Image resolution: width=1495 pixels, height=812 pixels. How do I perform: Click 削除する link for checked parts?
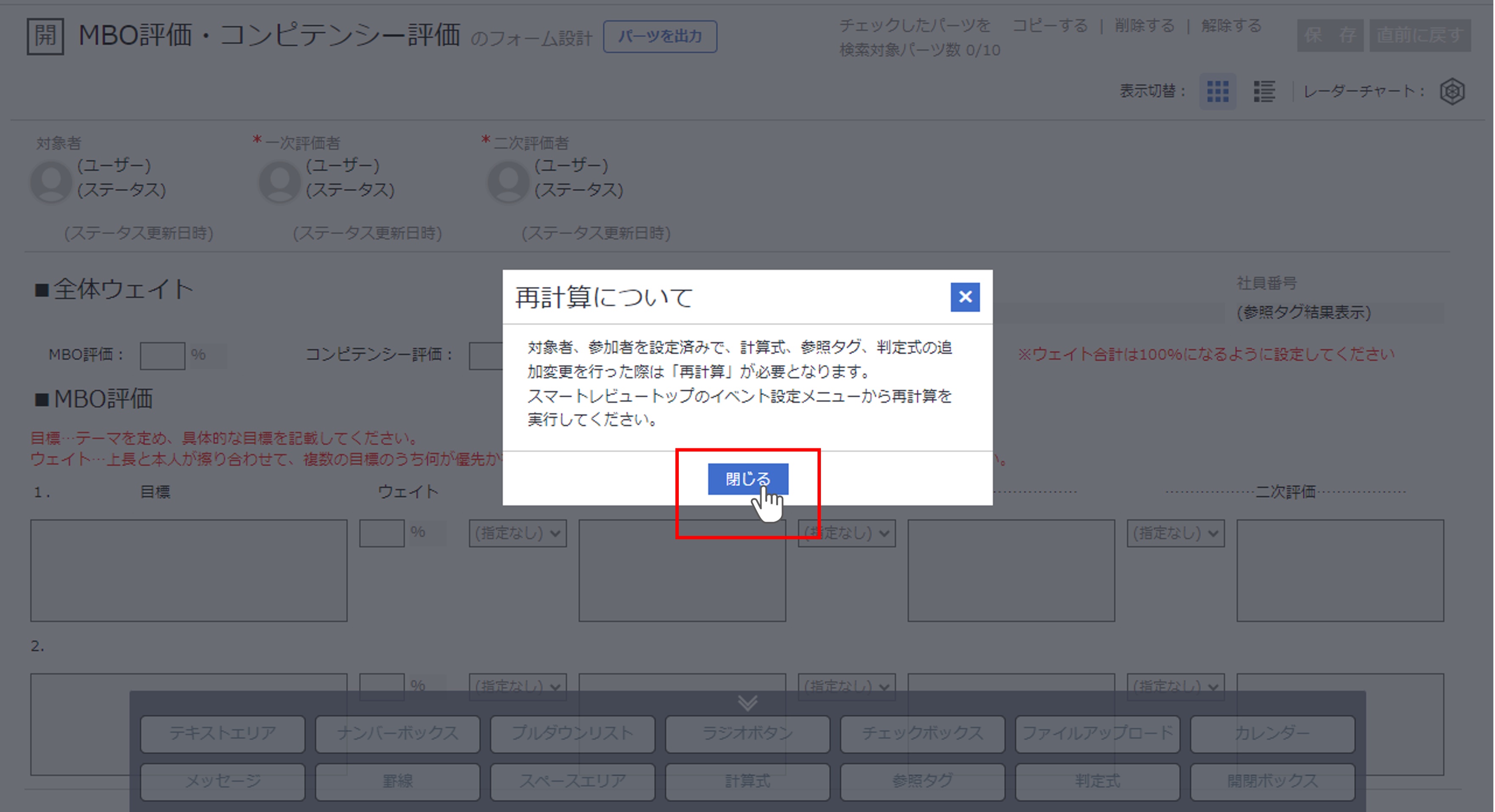pyautogui.click(x=1145, y=25)
